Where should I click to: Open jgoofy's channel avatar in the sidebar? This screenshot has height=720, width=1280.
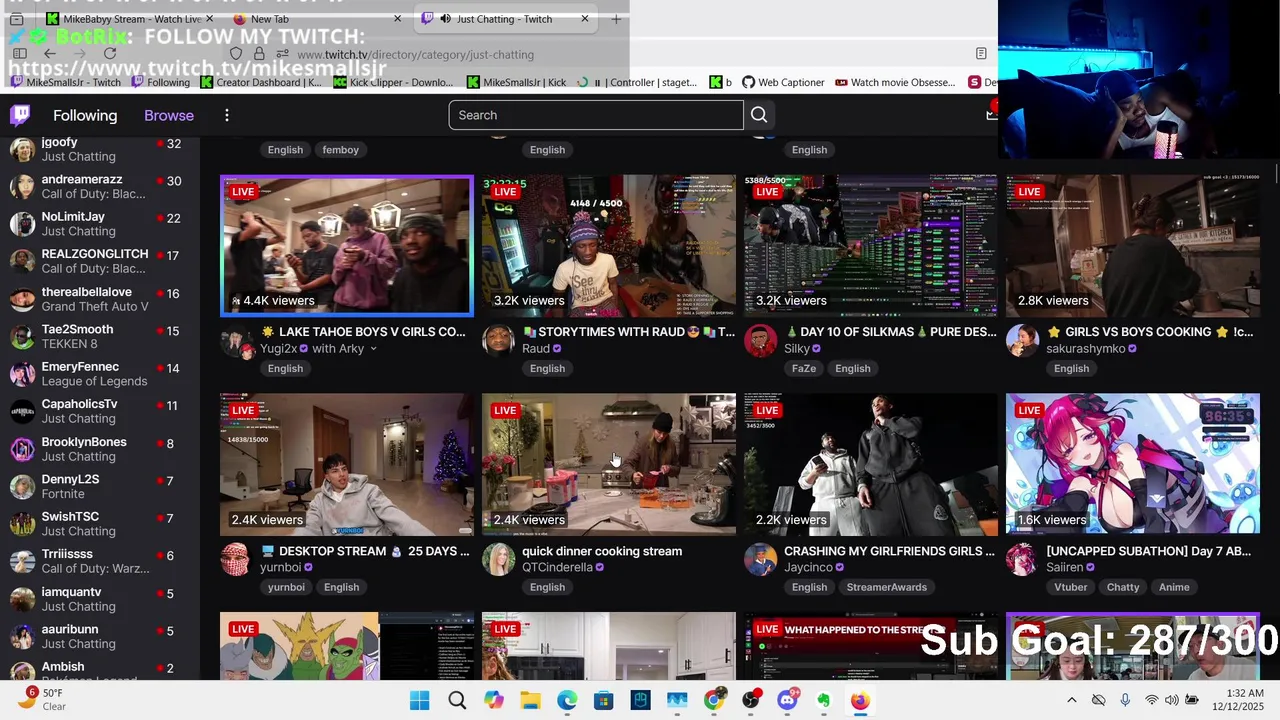coord(22,149)
